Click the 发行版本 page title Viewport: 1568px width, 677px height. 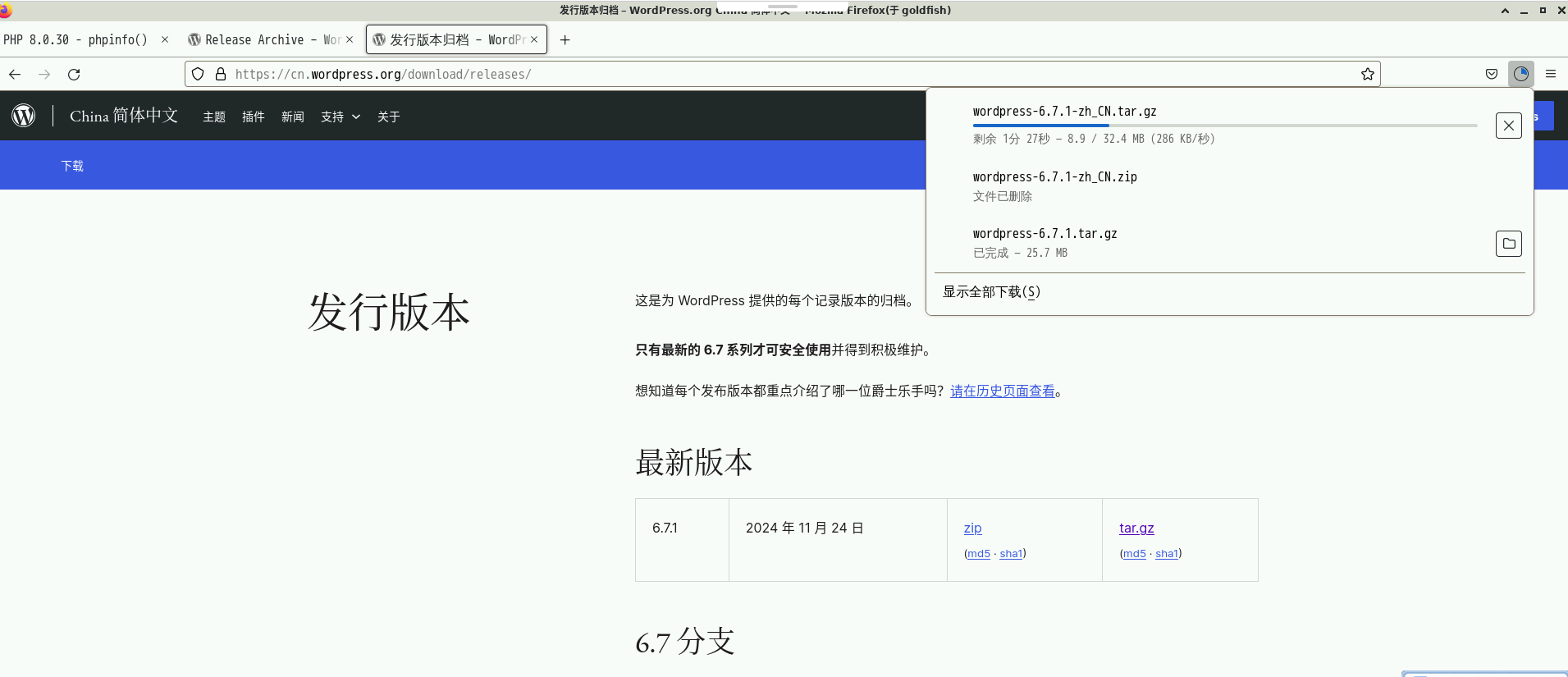point(389,313)
